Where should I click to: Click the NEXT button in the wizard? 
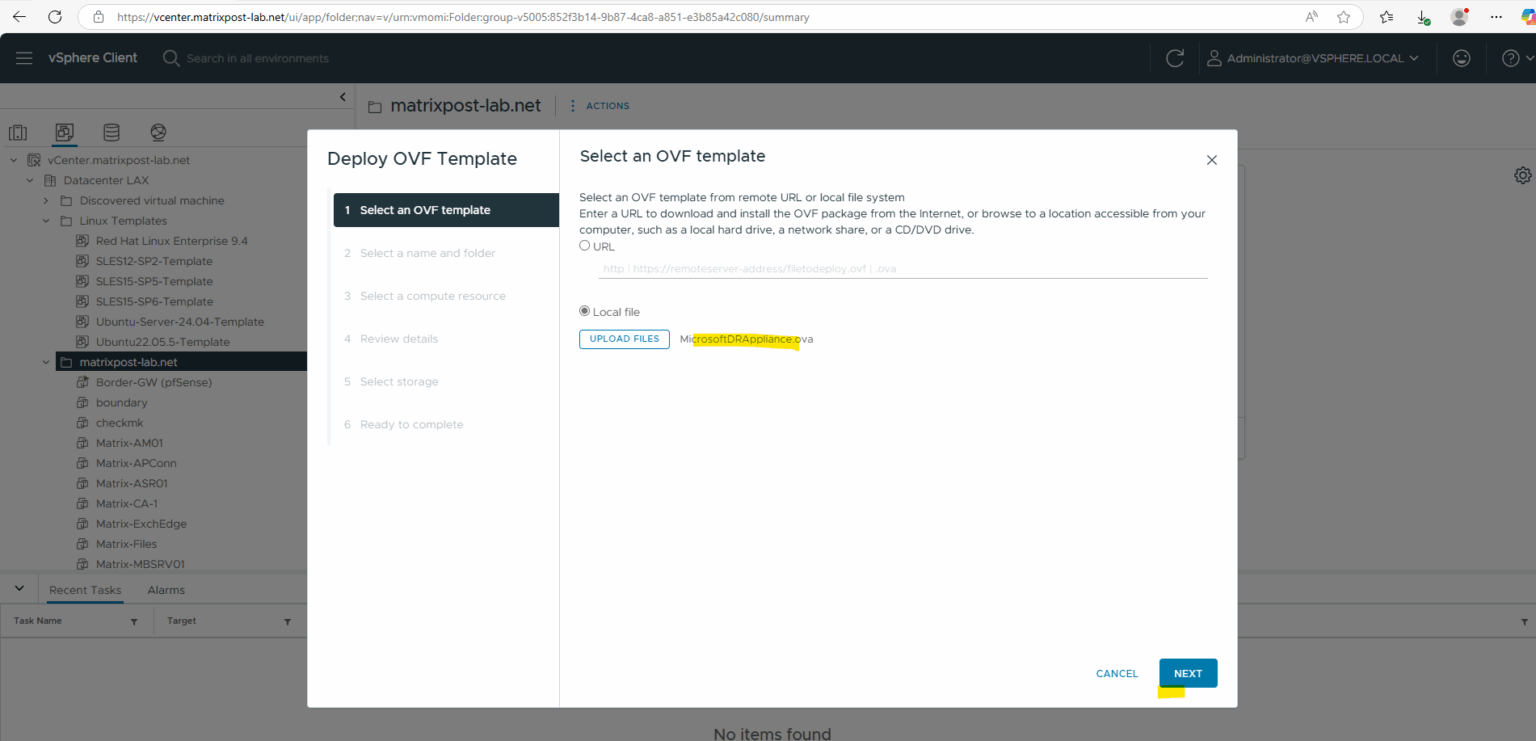[1187, 673]
